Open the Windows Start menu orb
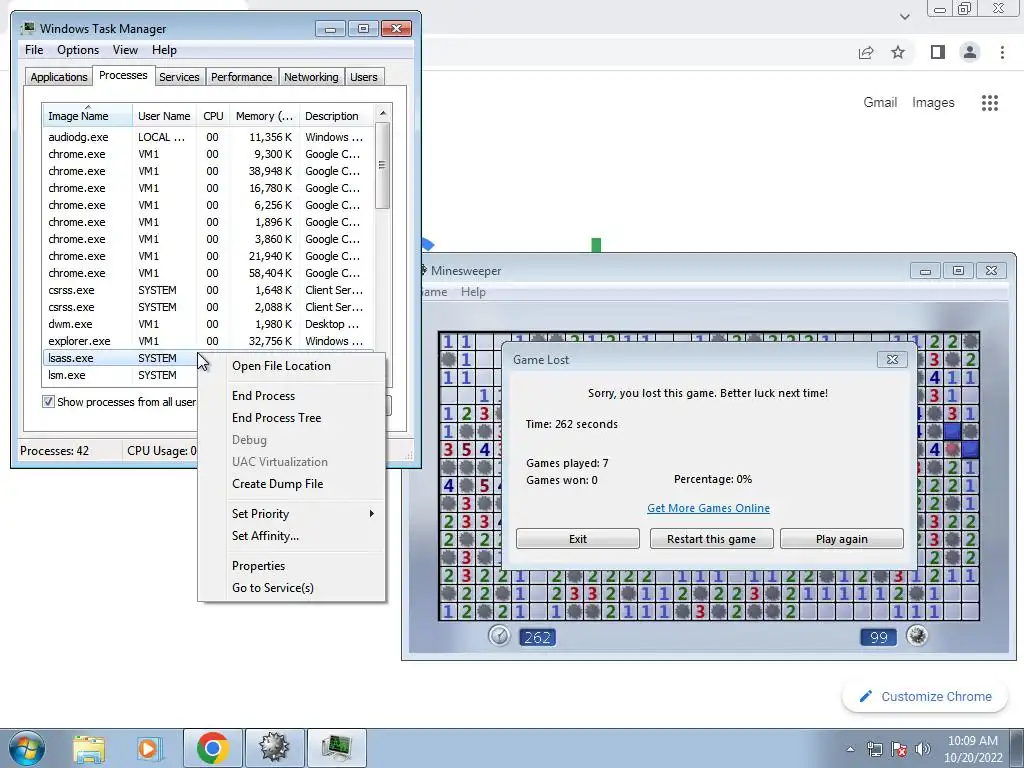The width and height of the screenshot is (1024, 768). tap(27, 748)
